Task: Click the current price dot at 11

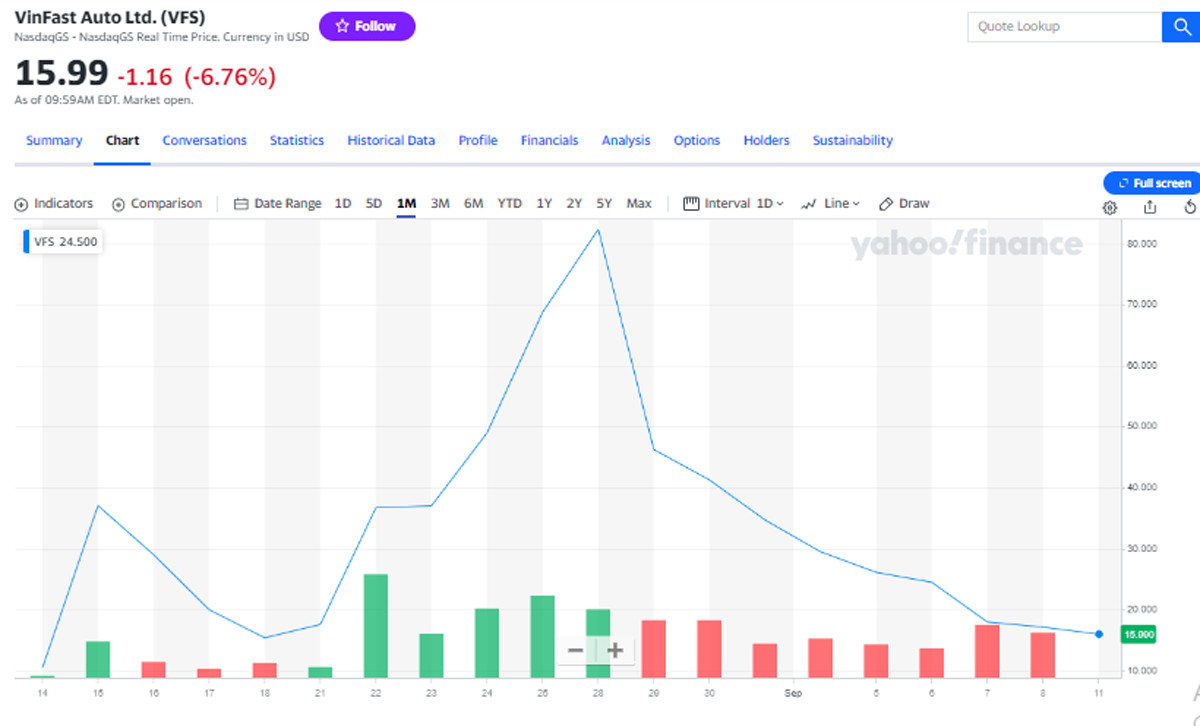Action: pos(1099,634)
